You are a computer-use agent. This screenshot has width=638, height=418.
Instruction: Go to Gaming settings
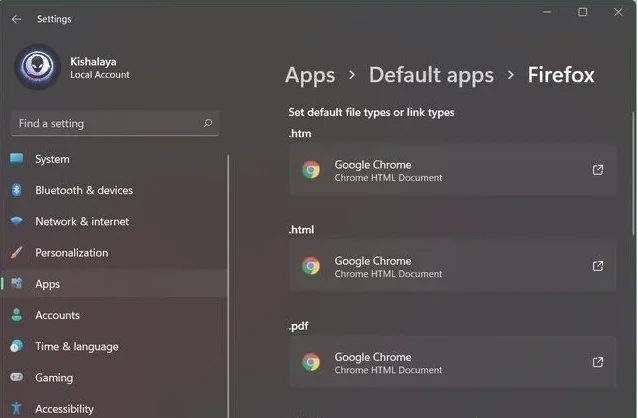(x=54, y=378)
